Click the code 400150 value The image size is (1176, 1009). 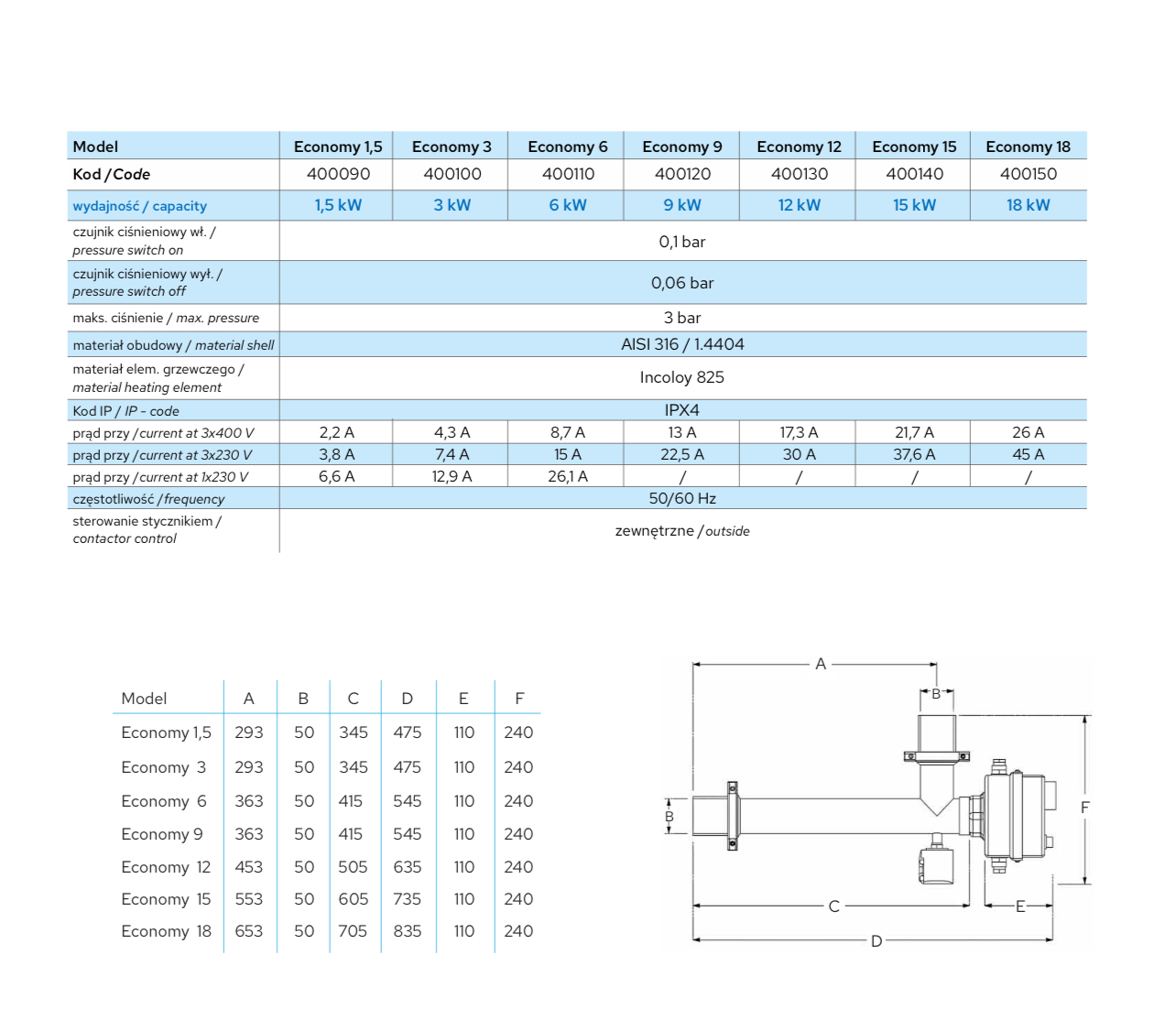tap(1029, 174)
